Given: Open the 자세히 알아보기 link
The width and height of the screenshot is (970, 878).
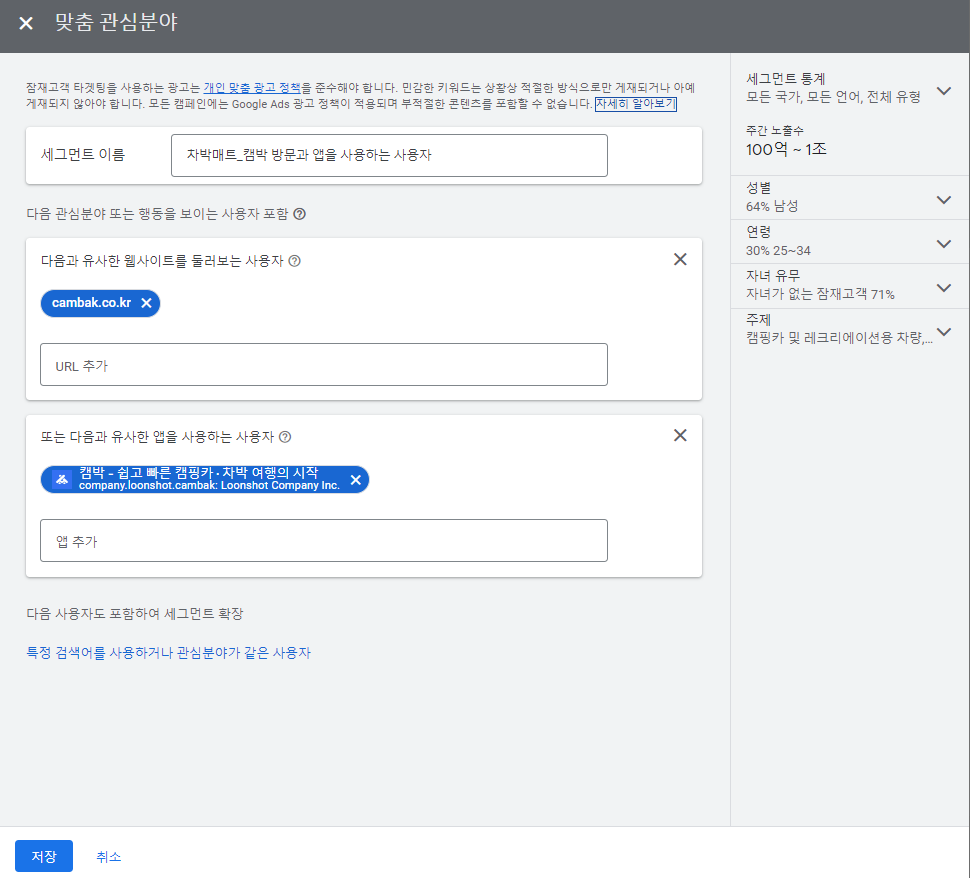Looking at the screenshot, I should click(635, 104).
